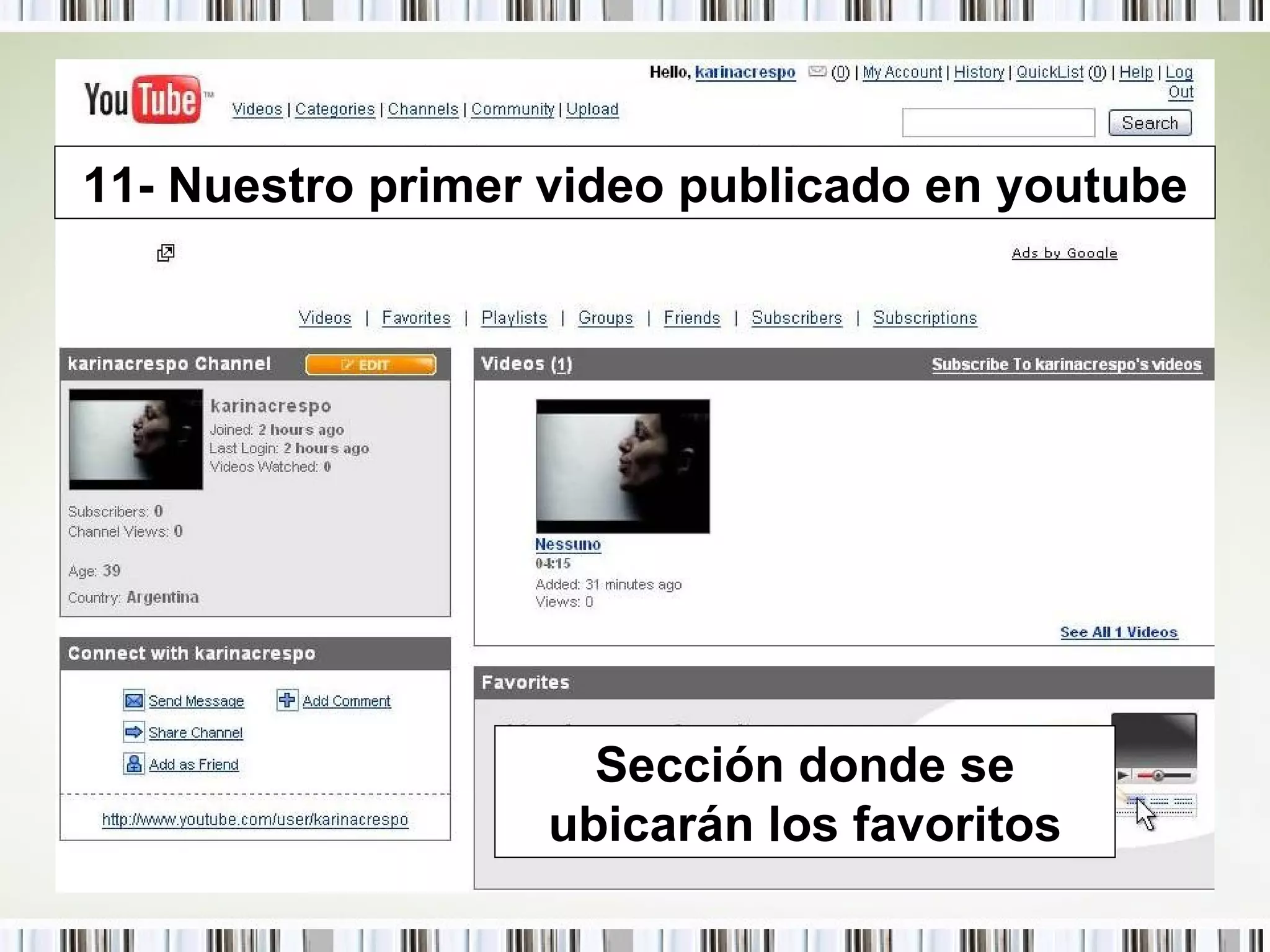The width and height of the screenshot is (1270, 952).
Task: Switch to channel Videos tab
Action: [325, 318]
